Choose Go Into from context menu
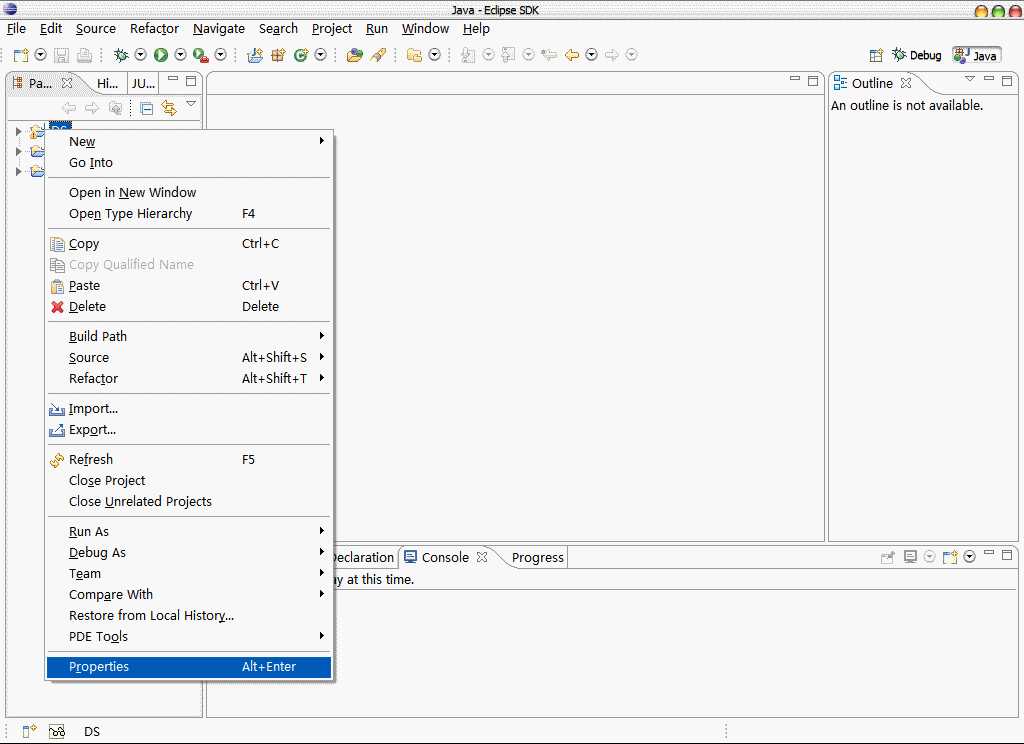This screenshot has width=1024, height=744. pyautogui.click(x=189, y=163)
